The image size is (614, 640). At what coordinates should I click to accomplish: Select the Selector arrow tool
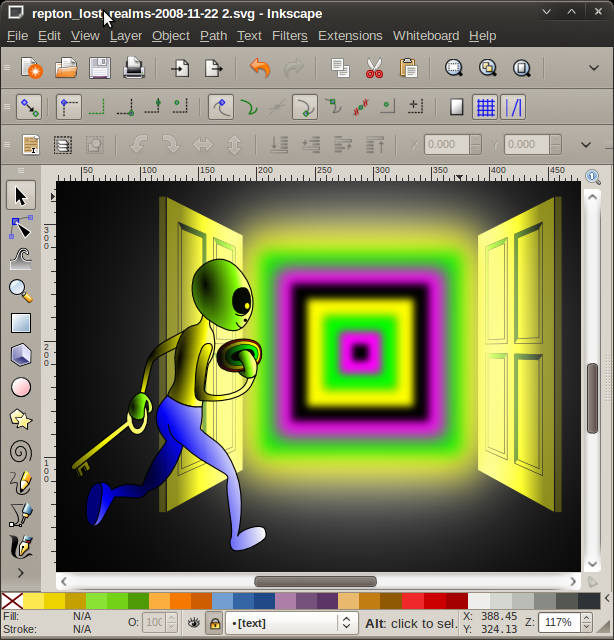[x=21, y=196]
